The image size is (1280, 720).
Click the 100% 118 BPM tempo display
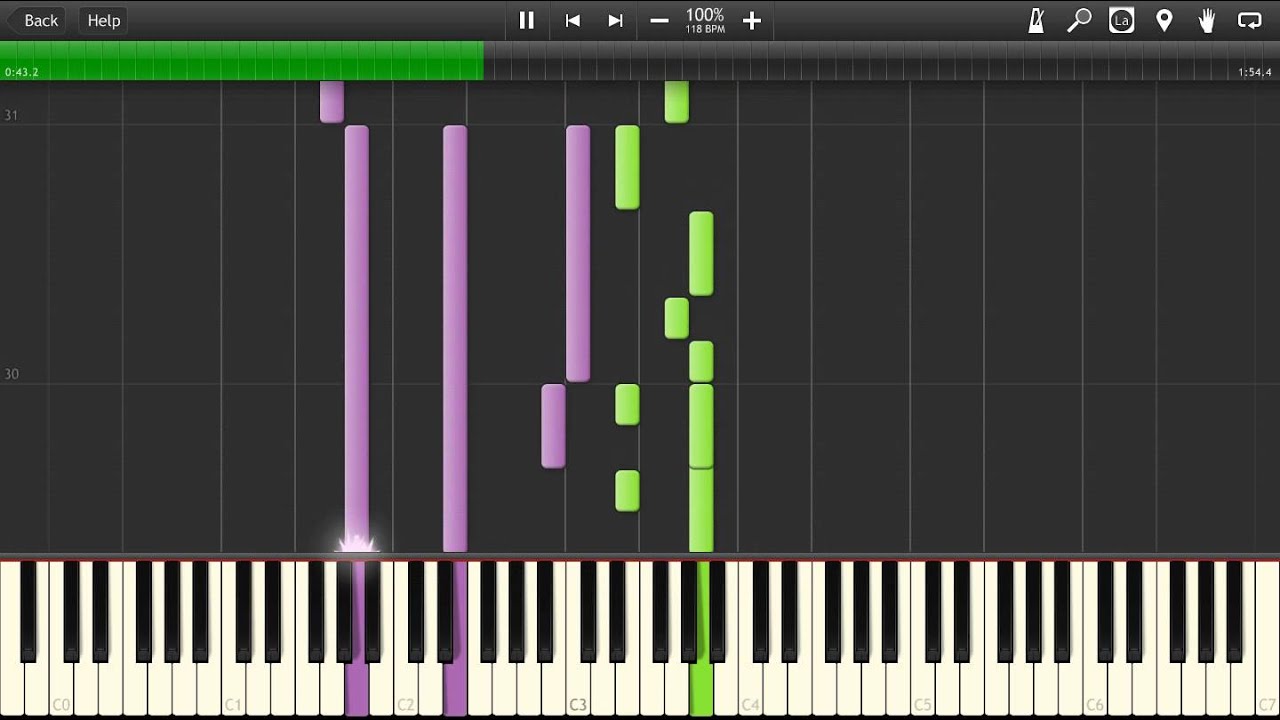click(x=705, y=20)
